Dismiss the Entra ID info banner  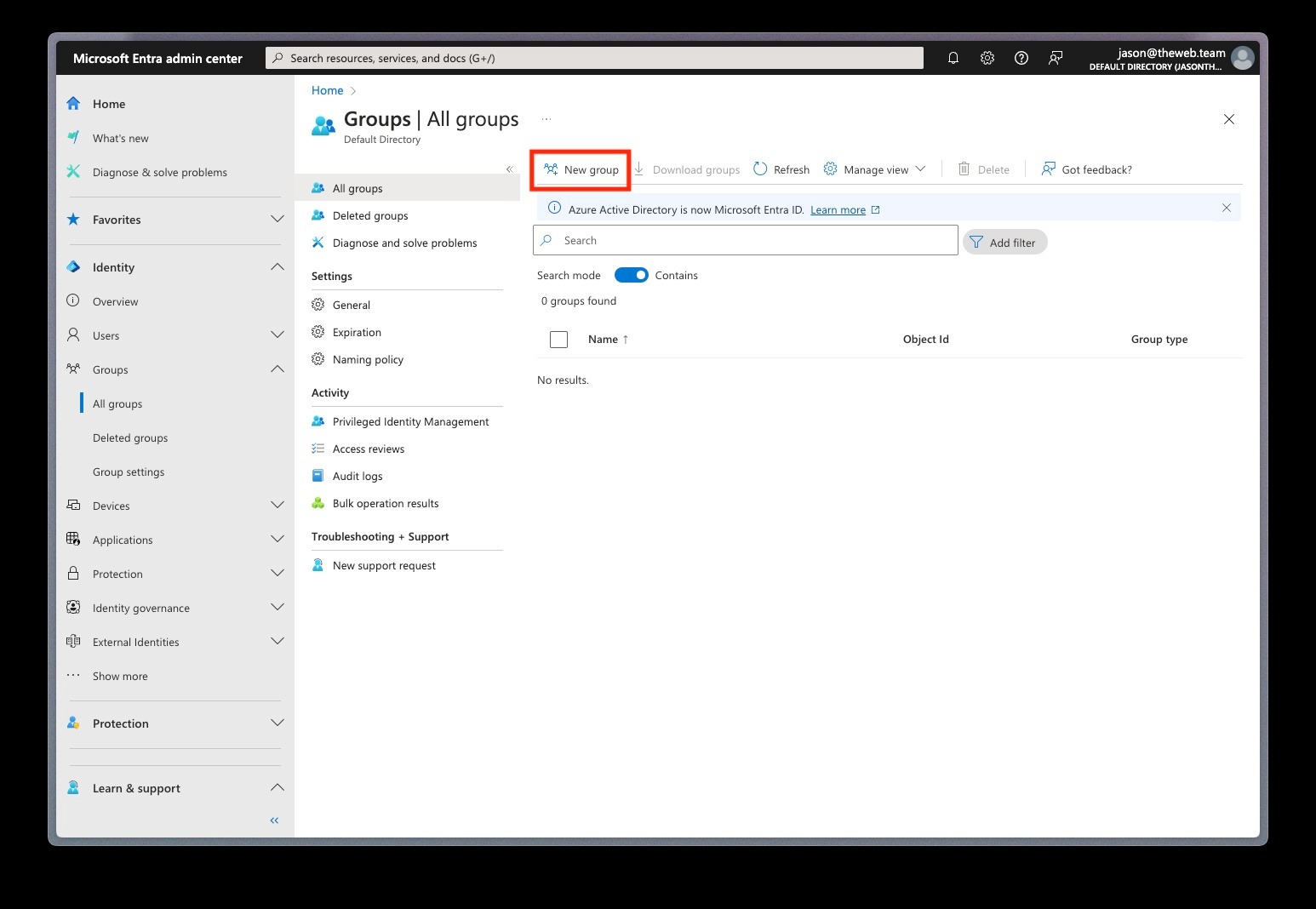click(x=1227, y=208)
